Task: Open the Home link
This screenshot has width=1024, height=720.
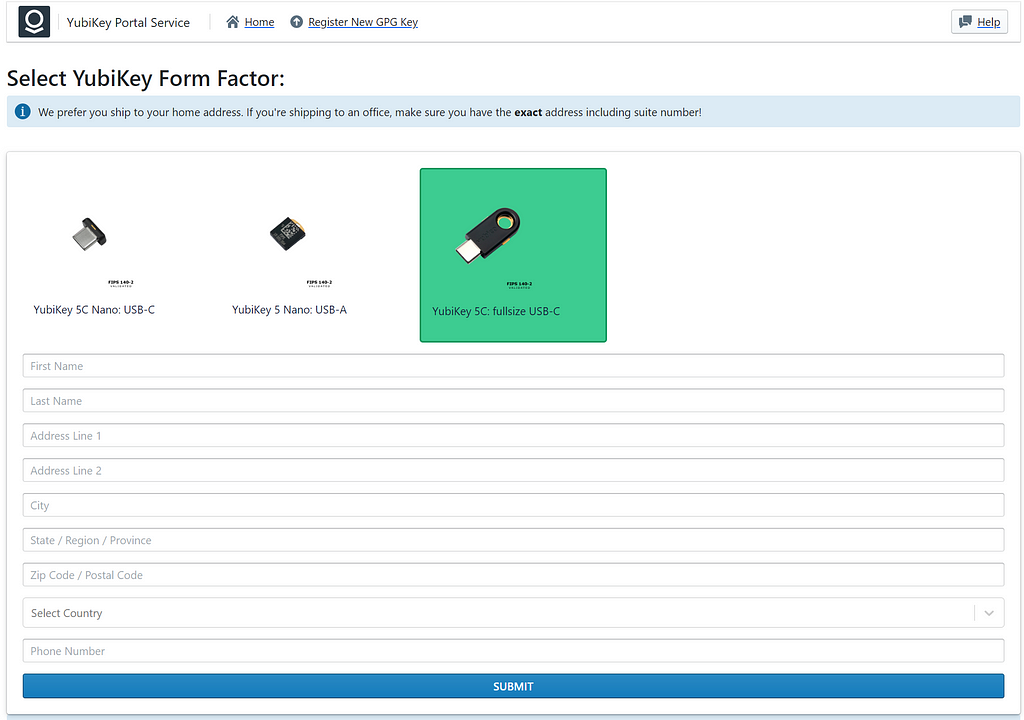Action: pyautogui.click(x=259, y=22)
